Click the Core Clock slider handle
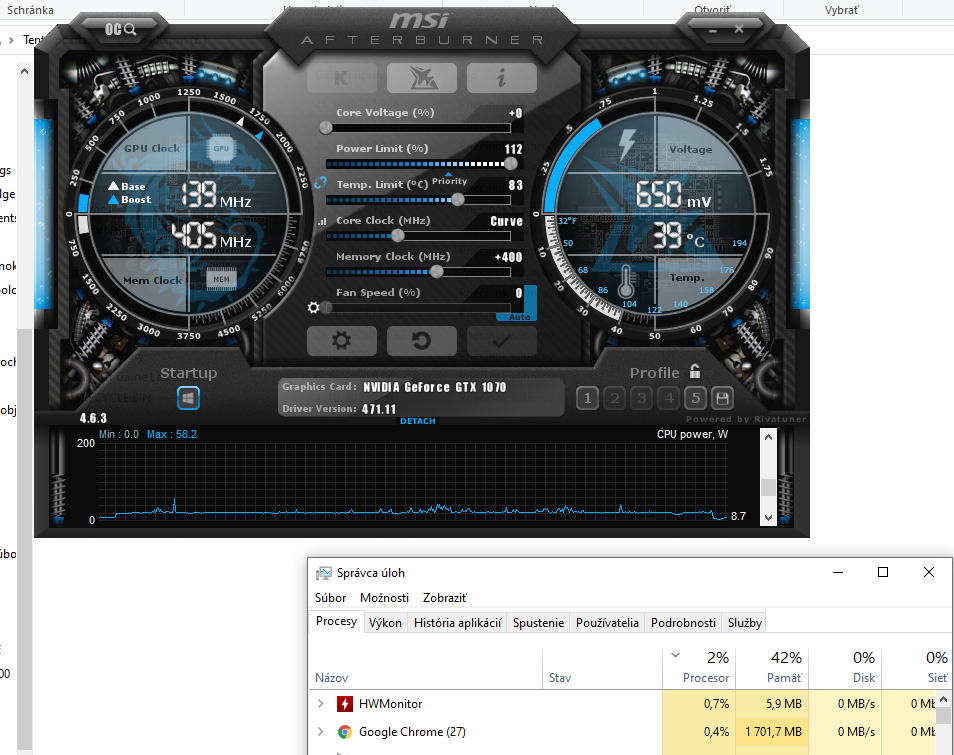Image resolution: width=954 pixels, height=755 pixels. coord(398,235)
